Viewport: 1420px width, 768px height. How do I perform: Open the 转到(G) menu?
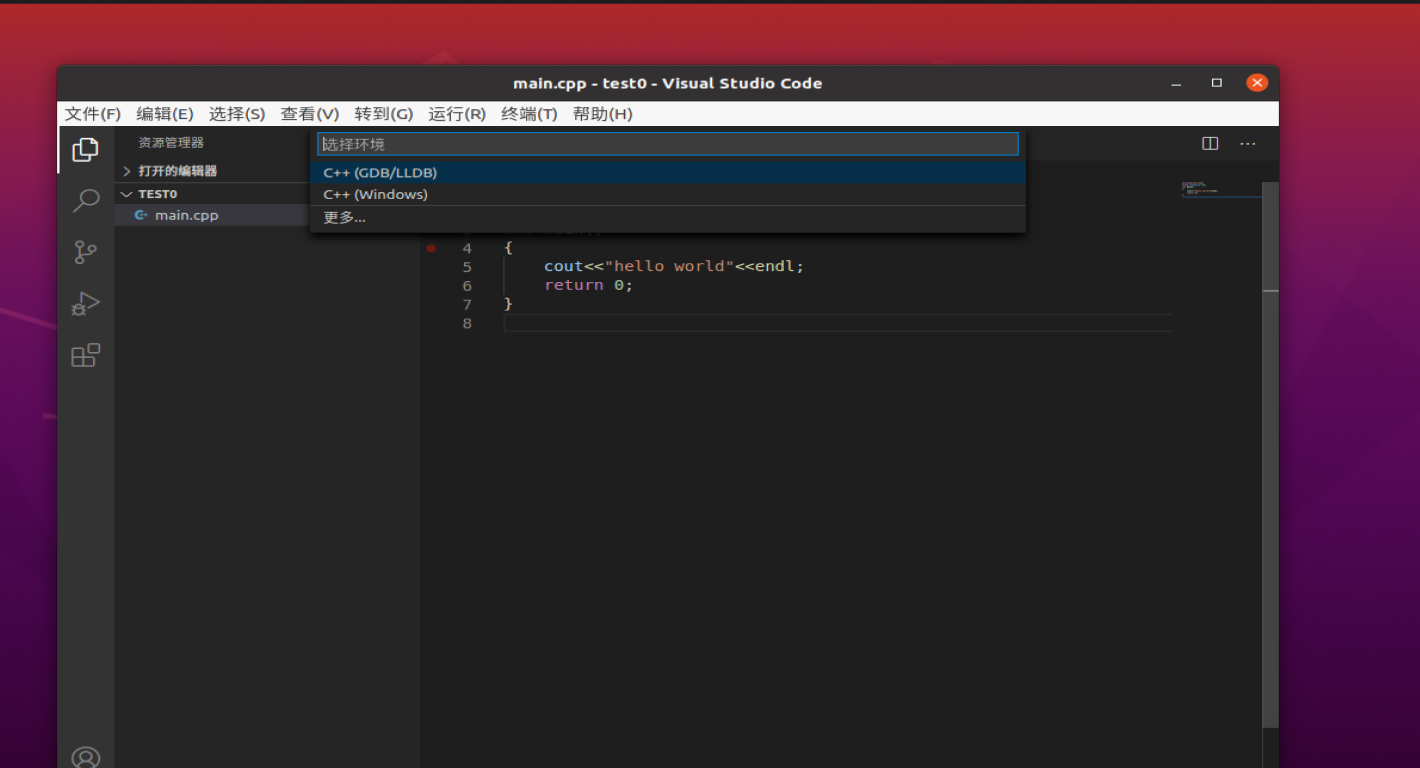384,114
